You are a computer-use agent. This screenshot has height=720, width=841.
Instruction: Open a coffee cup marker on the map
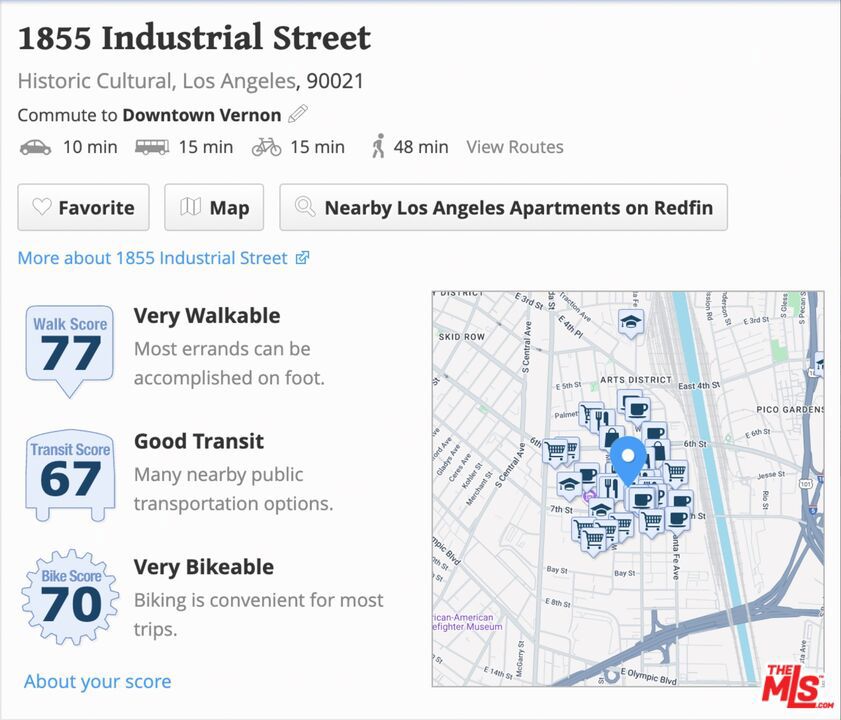point(636,408)
